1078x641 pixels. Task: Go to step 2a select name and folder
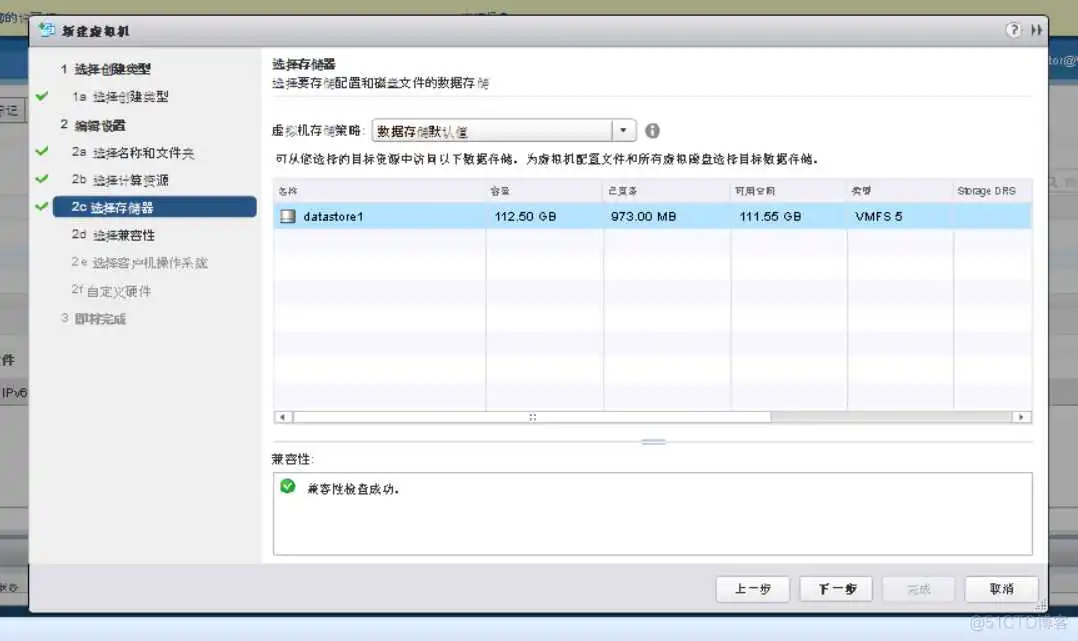click(x=133, y=153)
